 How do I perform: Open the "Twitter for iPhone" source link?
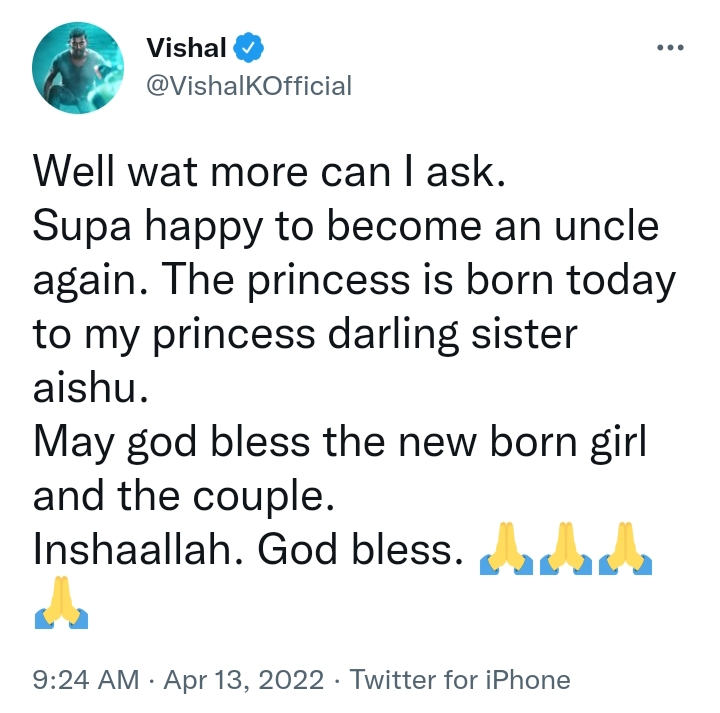coord(460,681)
